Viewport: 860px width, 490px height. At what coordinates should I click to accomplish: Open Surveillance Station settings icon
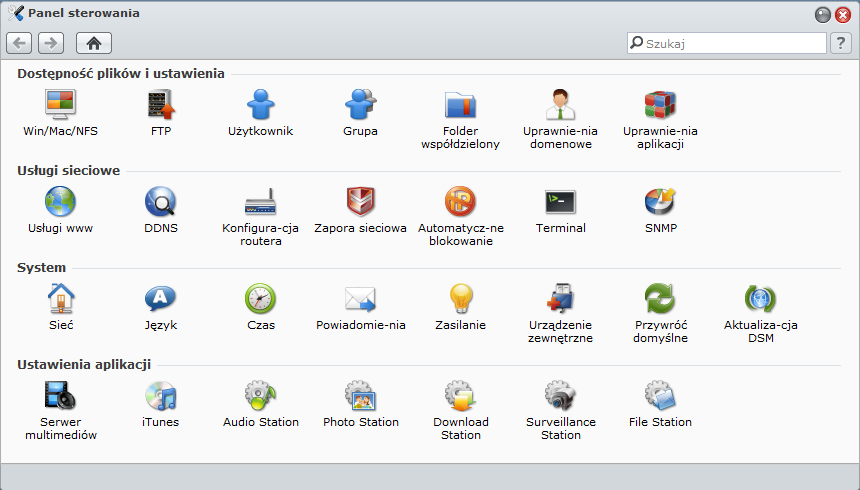coord(561,396)
